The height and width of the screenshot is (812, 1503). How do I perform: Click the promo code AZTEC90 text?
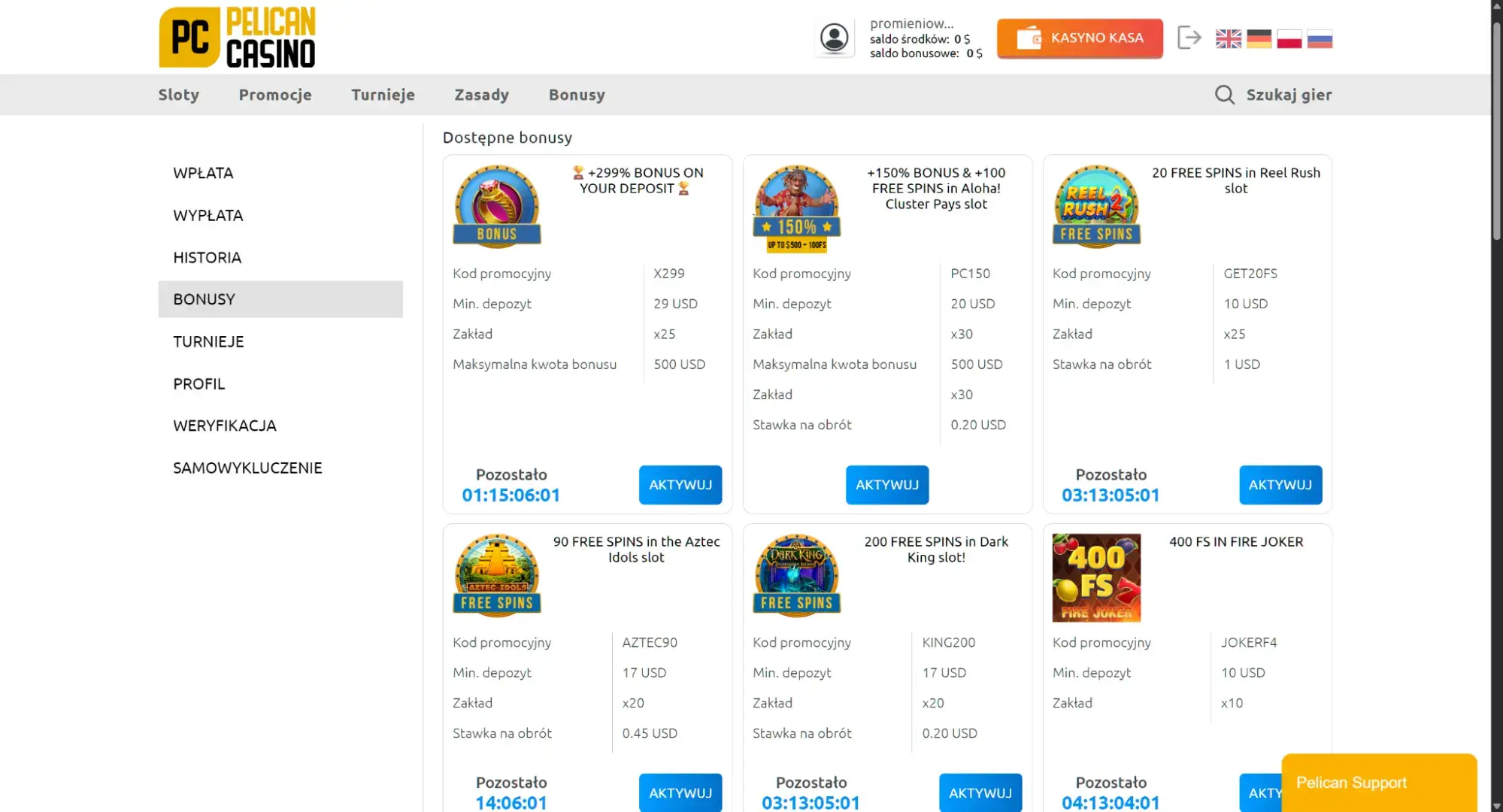(x=650, y=643)
